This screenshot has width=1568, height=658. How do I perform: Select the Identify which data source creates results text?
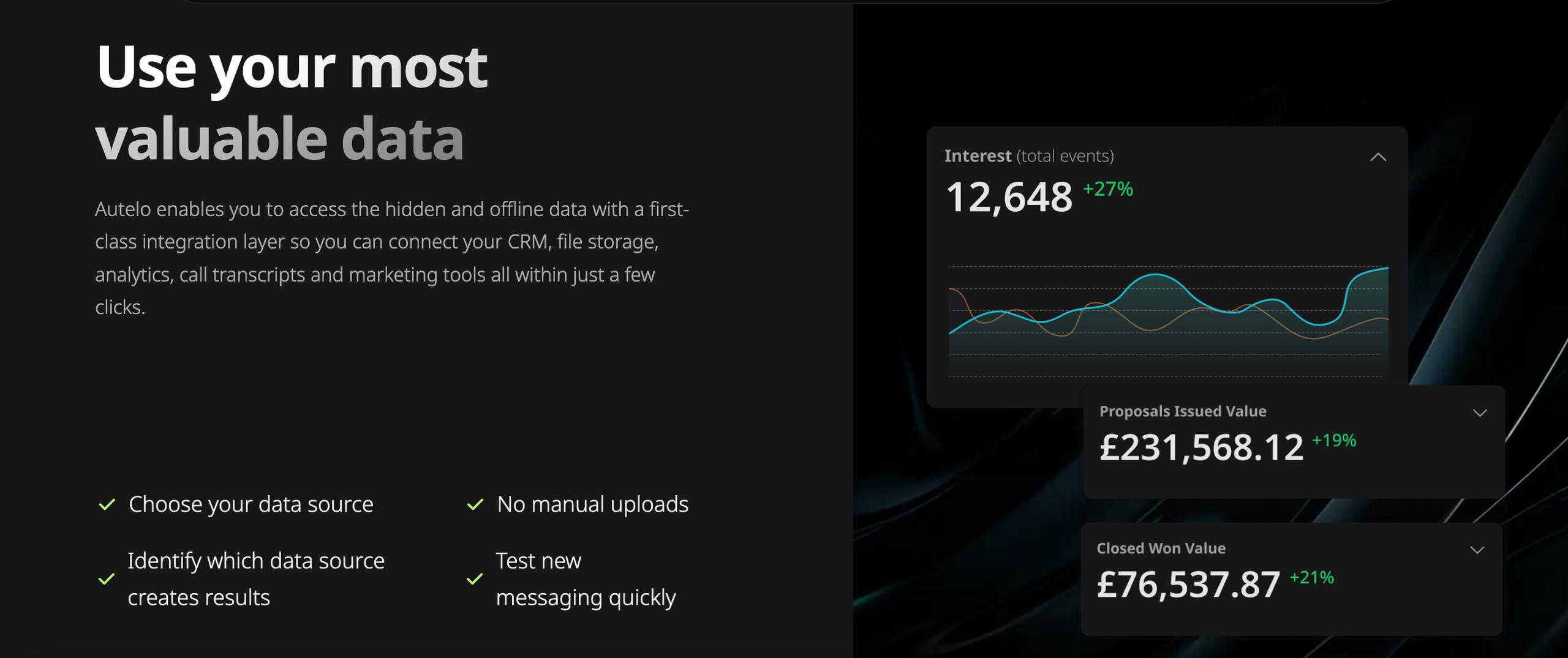pyautogui.click(x=255, y=578)
